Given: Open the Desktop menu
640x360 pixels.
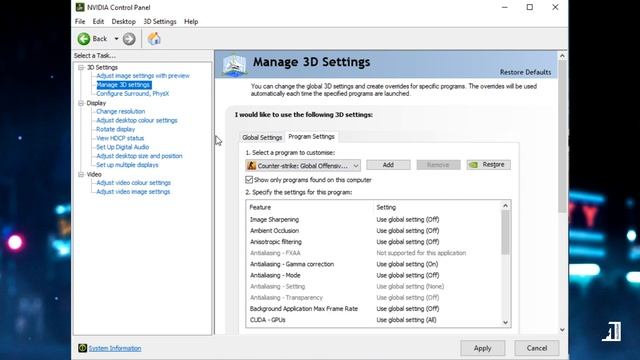Looking at the screenshot, I should (x=123, y=22).
